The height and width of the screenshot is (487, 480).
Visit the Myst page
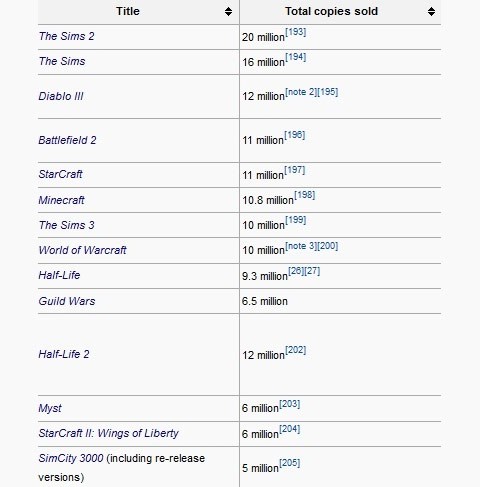50,408
